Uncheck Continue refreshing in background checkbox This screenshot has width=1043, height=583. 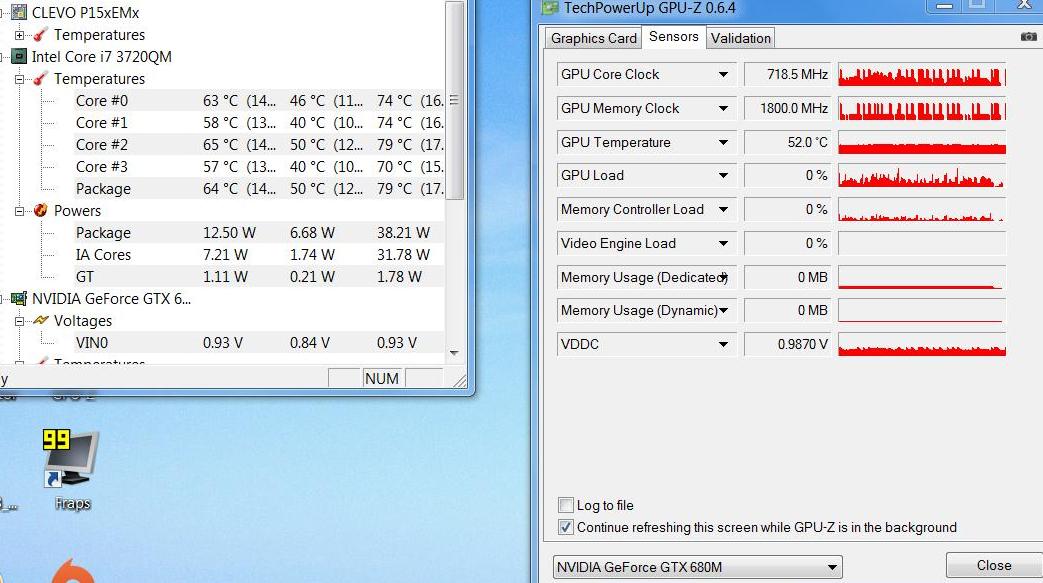565,527
